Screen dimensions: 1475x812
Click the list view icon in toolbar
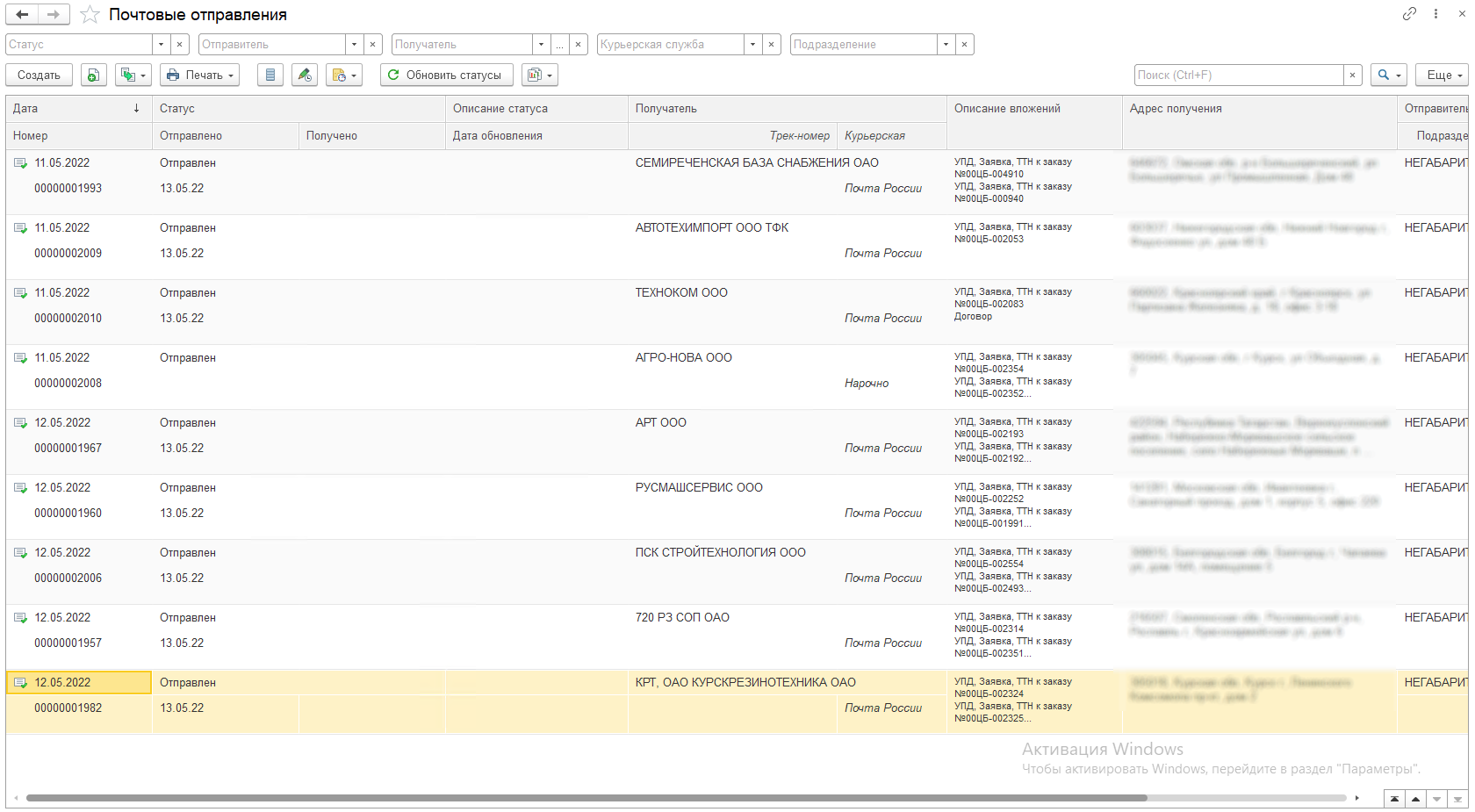270,75
